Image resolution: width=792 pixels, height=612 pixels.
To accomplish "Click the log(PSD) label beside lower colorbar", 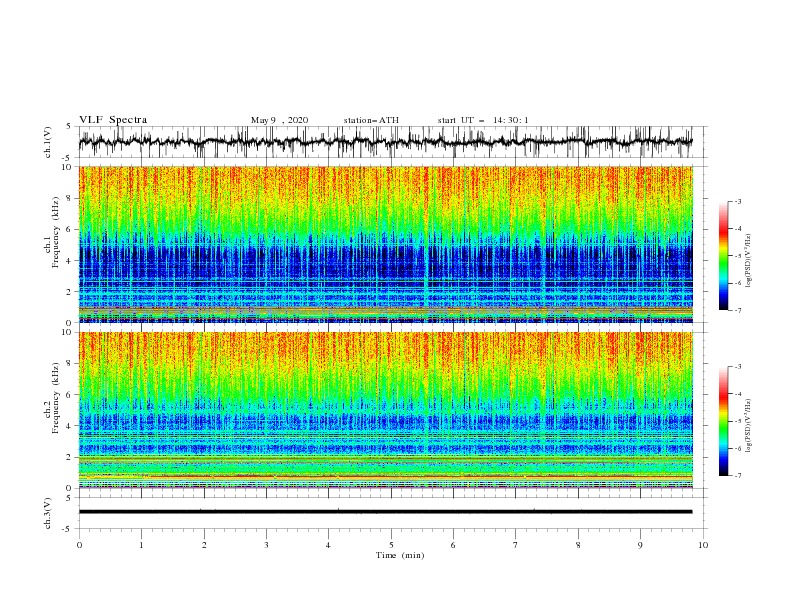I will (x=749, y=425).
